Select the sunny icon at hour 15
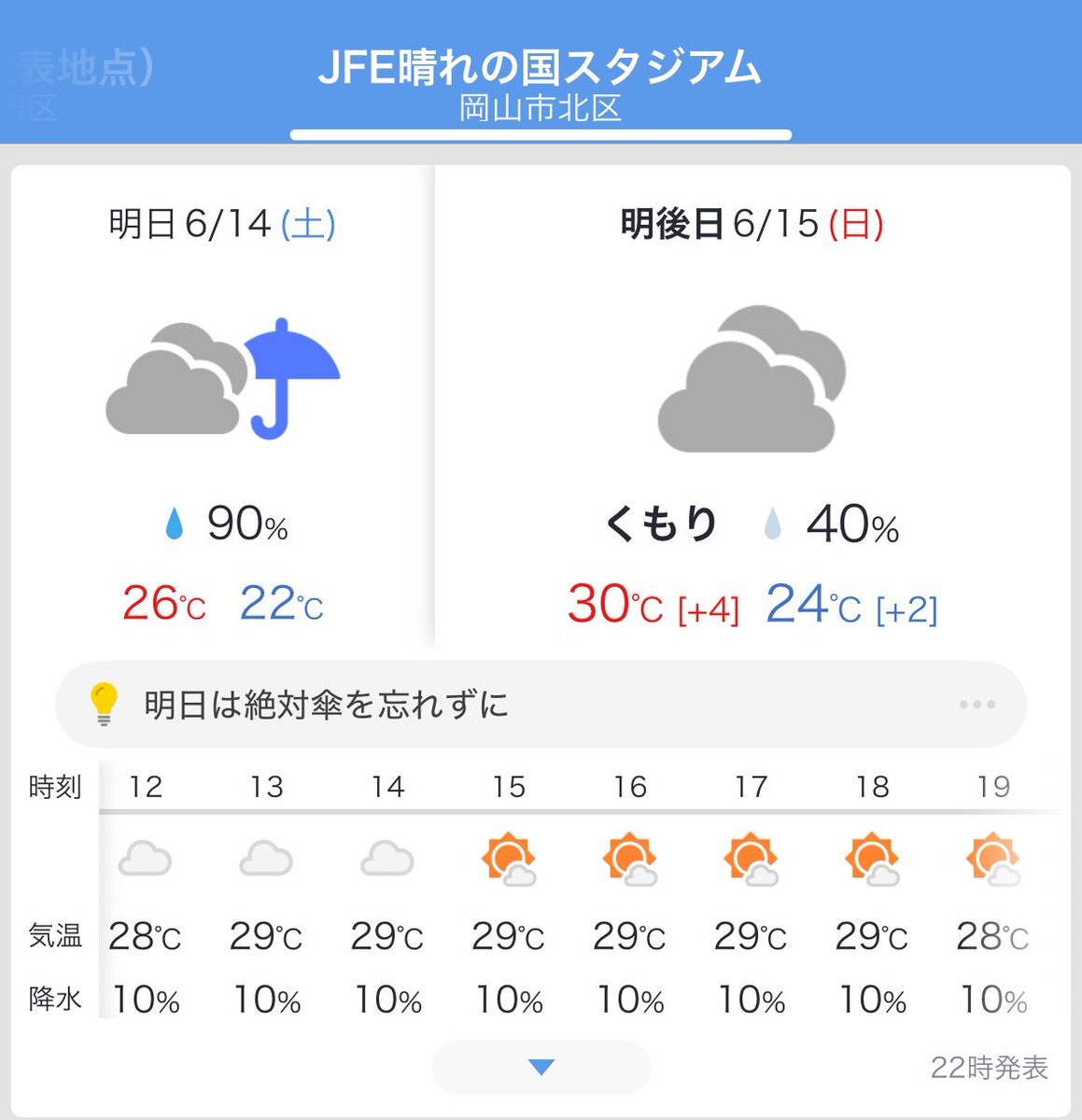Image resolution: width=1082 pixels, height=1120 pixels. (x=509, y=859)
